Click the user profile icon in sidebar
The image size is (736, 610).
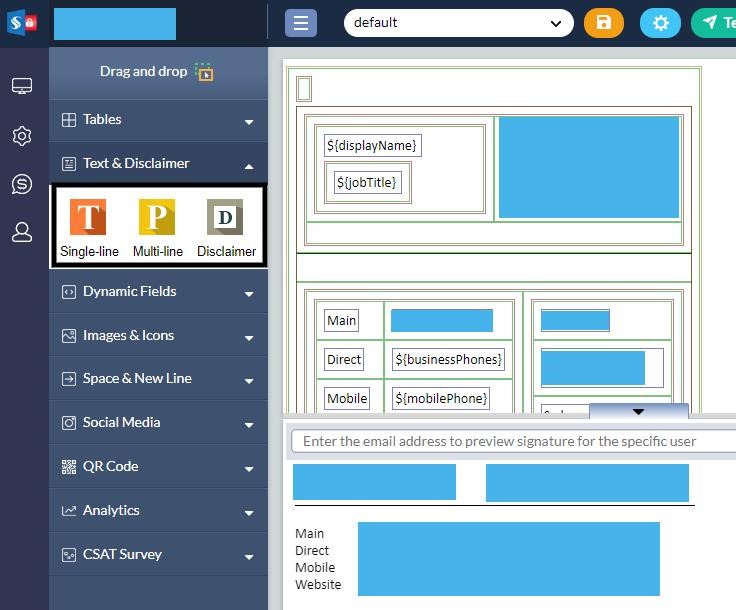22,232
